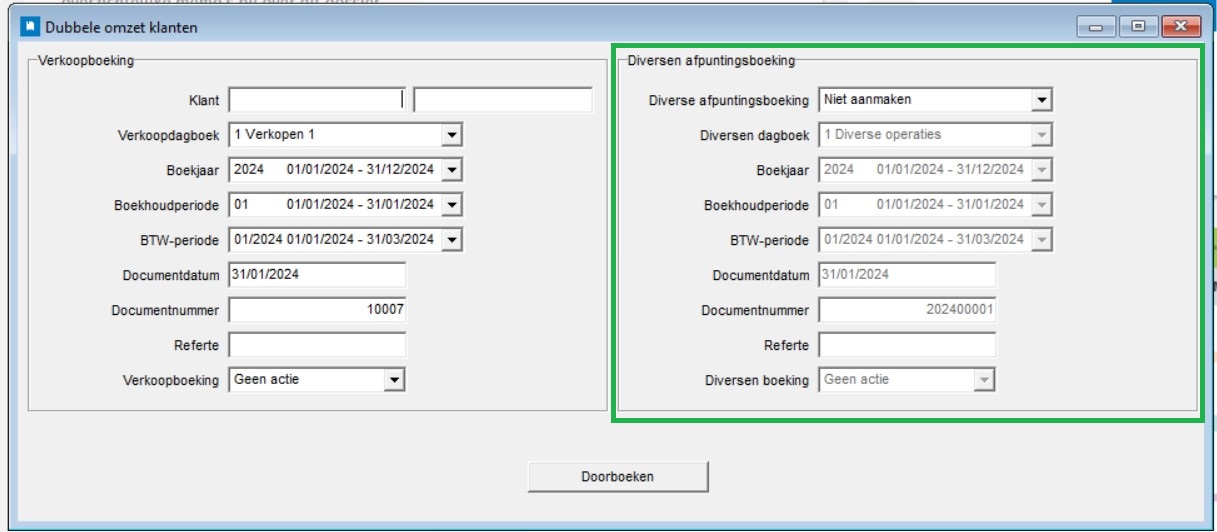Viewport: 1217px width, 532px height.
Task: Open BTW-periode dropdown in Diversen afpuntingsboeking
Action: (1042, 240)
